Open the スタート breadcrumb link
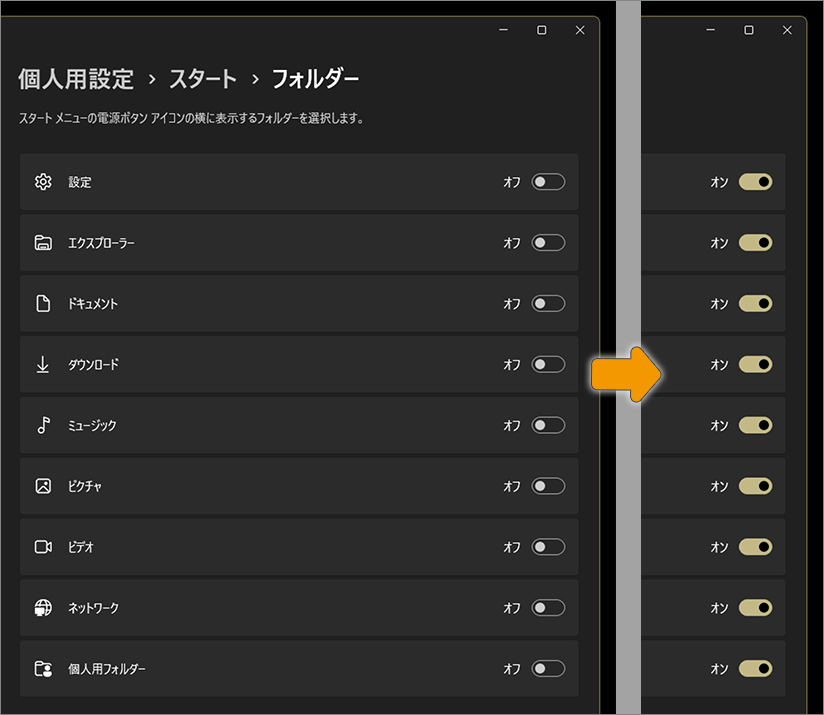This screenshot has height=715, width=824. click(203, 79)
